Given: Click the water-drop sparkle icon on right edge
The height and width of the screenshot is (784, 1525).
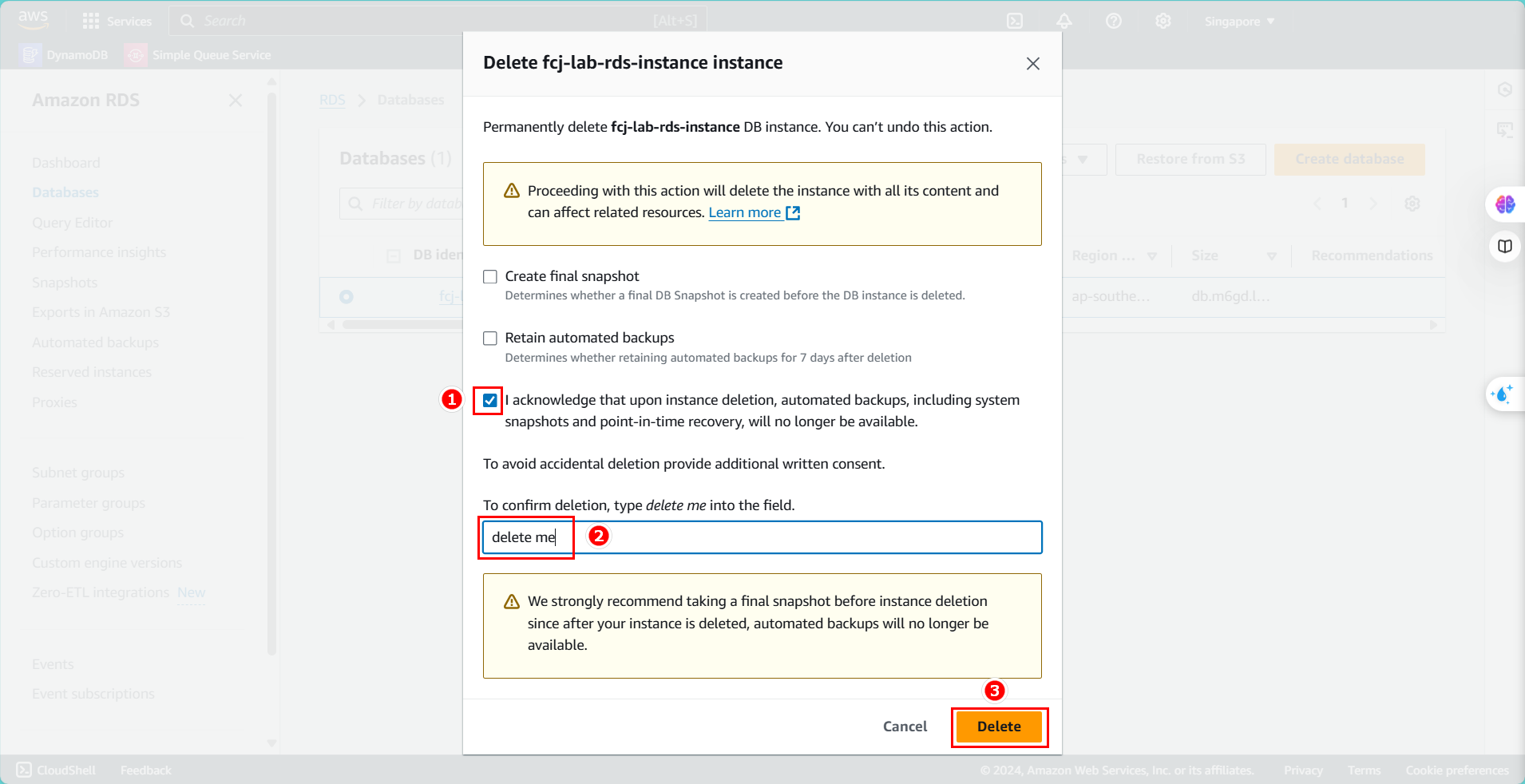Looking at the screenshot, I should [1502, 394].
